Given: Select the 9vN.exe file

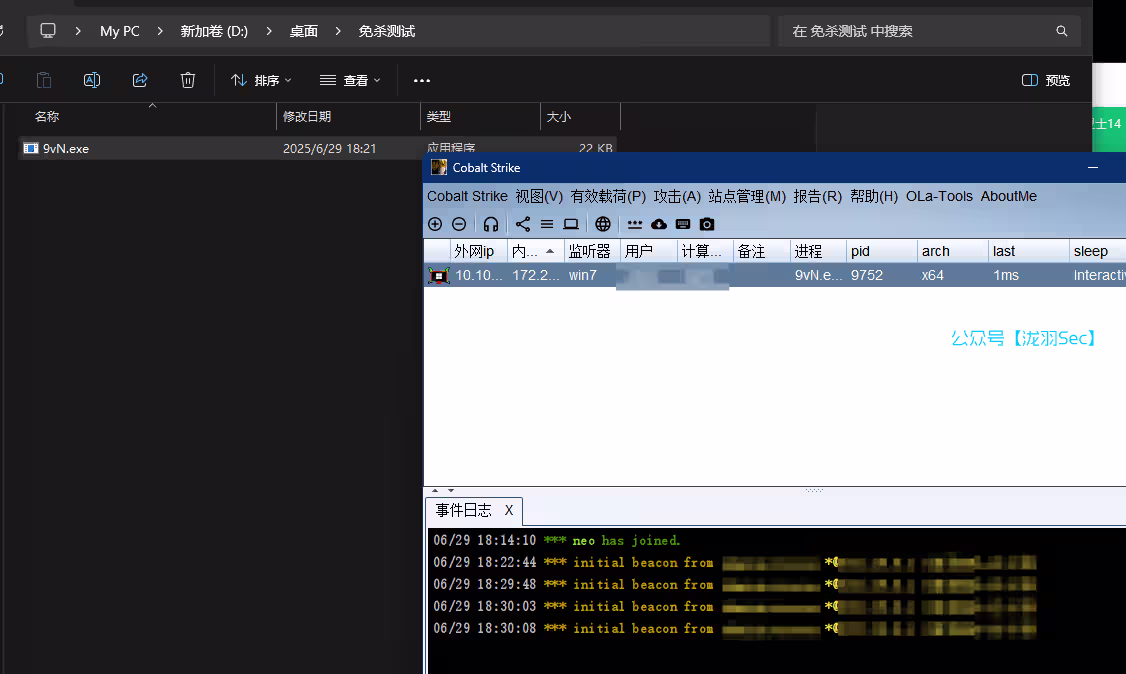Looking at the screenshot, I should tap(66, 148).
